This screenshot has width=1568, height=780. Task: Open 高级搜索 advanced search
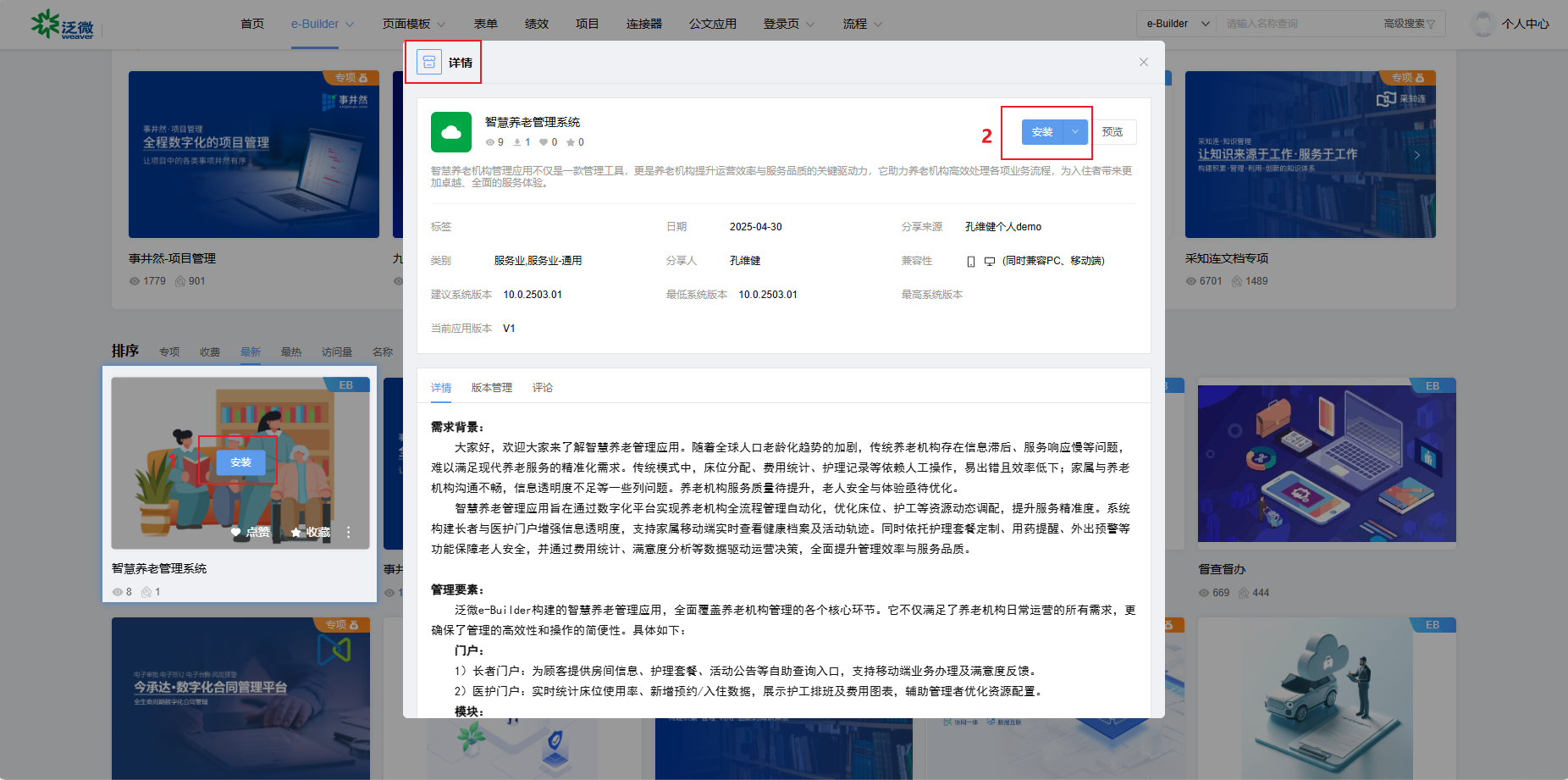coord(1409,24)
